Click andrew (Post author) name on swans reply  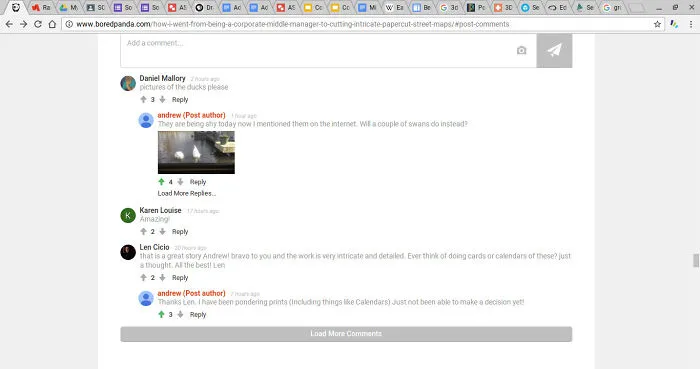[191, 115]
